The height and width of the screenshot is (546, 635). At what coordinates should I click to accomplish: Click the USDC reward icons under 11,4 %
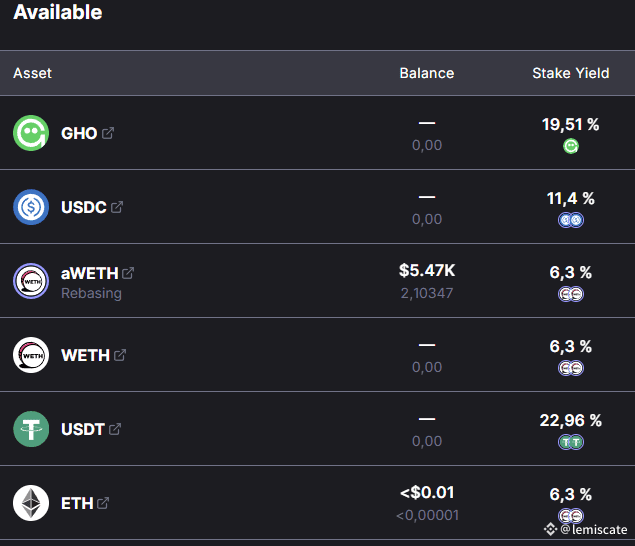571,220
